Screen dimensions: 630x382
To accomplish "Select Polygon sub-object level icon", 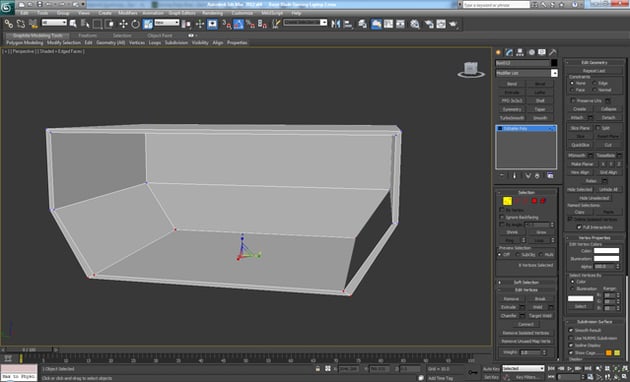I will (x=534, y=200).
